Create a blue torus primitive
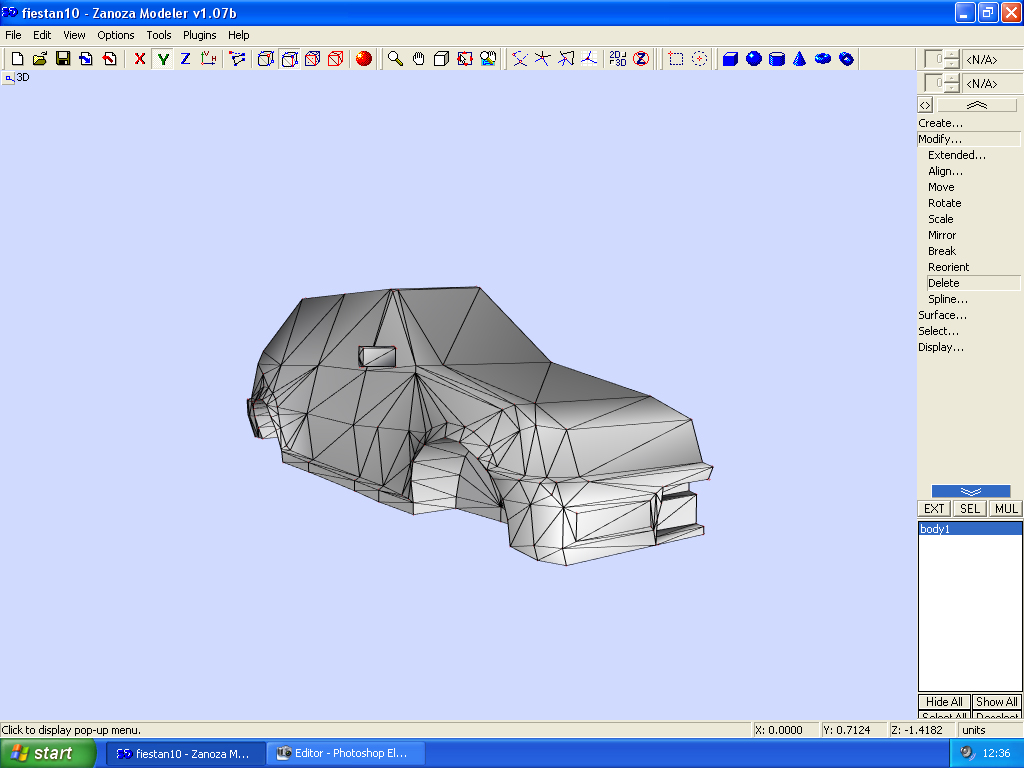This screenshot has height=768, width=1024. pos(823,59)
